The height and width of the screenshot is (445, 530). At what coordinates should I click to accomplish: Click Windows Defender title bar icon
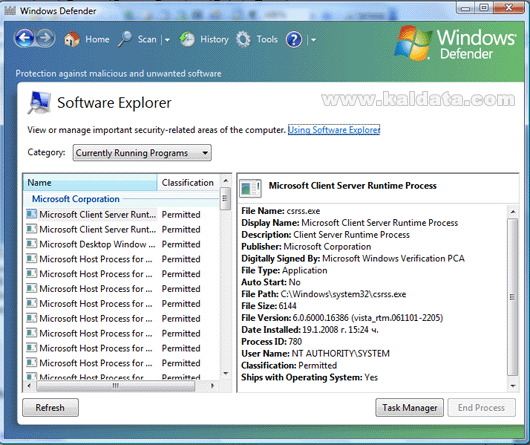pos(9,11)
